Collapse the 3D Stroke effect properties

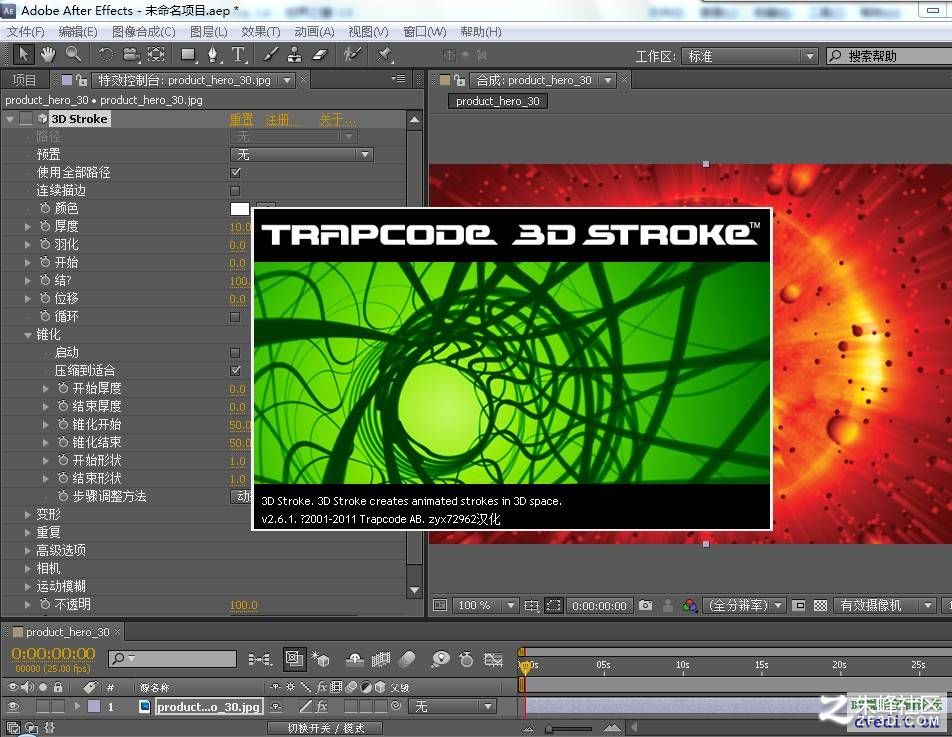click(x=10, y=119)
